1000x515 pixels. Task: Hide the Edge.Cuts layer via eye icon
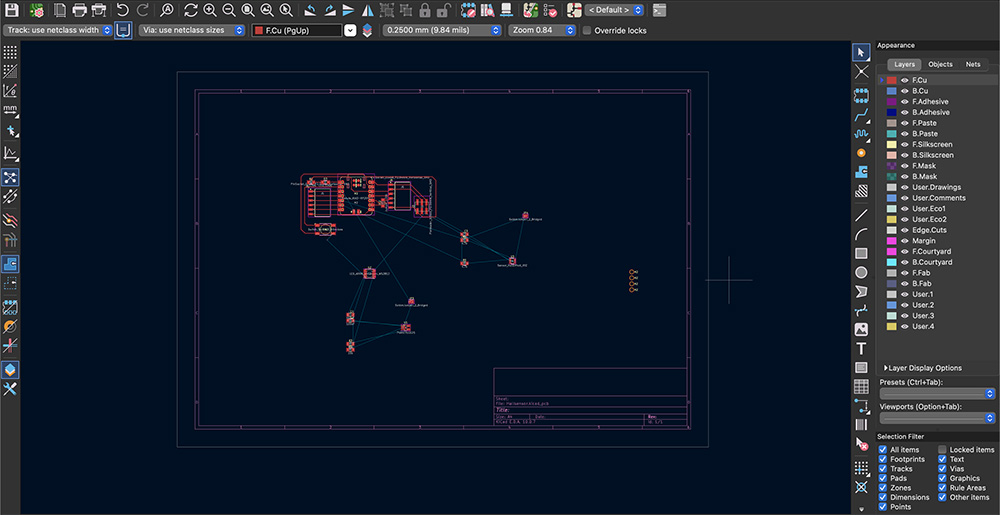point(904,230)
